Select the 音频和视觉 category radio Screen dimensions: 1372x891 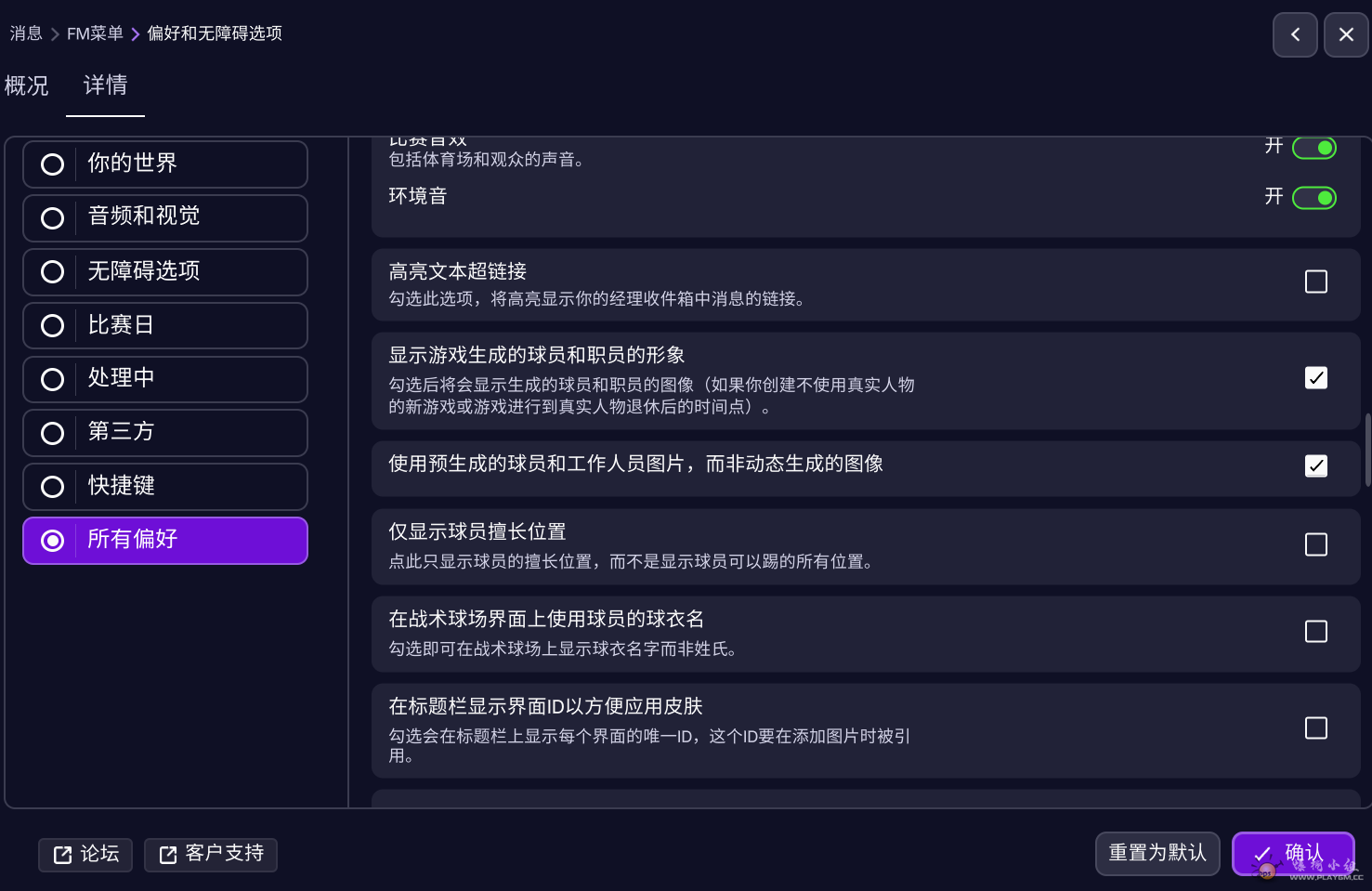[x=52, y=217]
